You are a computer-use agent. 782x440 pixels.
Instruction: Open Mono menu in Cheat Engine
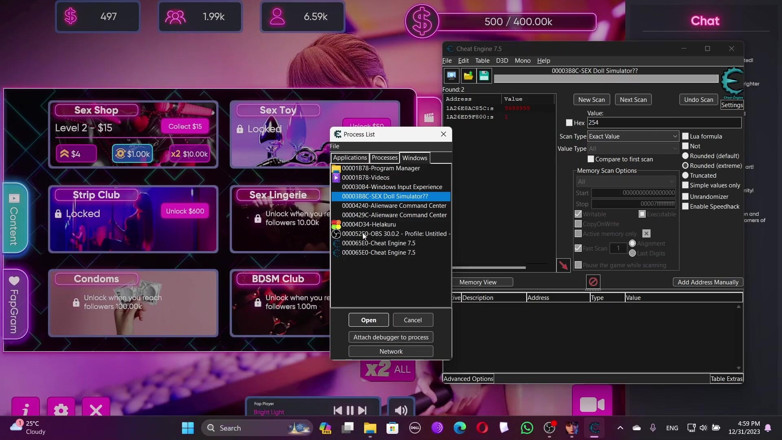click(x=522, y=60)
